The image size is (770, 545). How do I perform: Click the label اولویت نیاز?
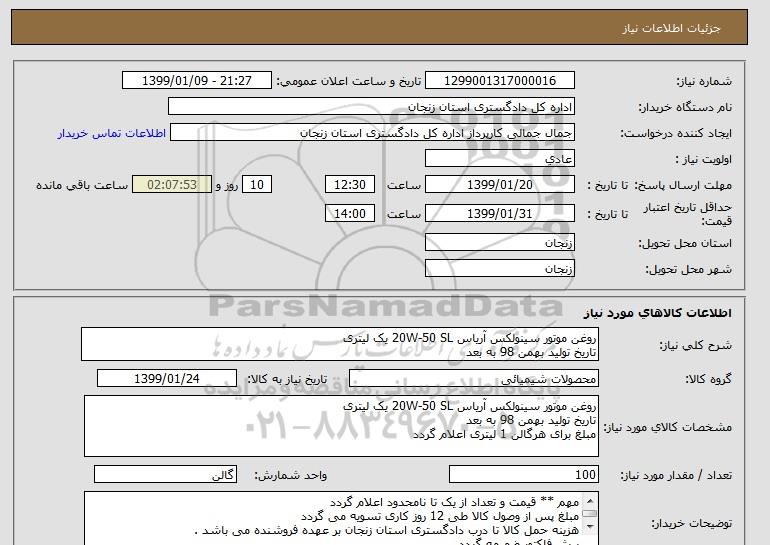(703, 159)
